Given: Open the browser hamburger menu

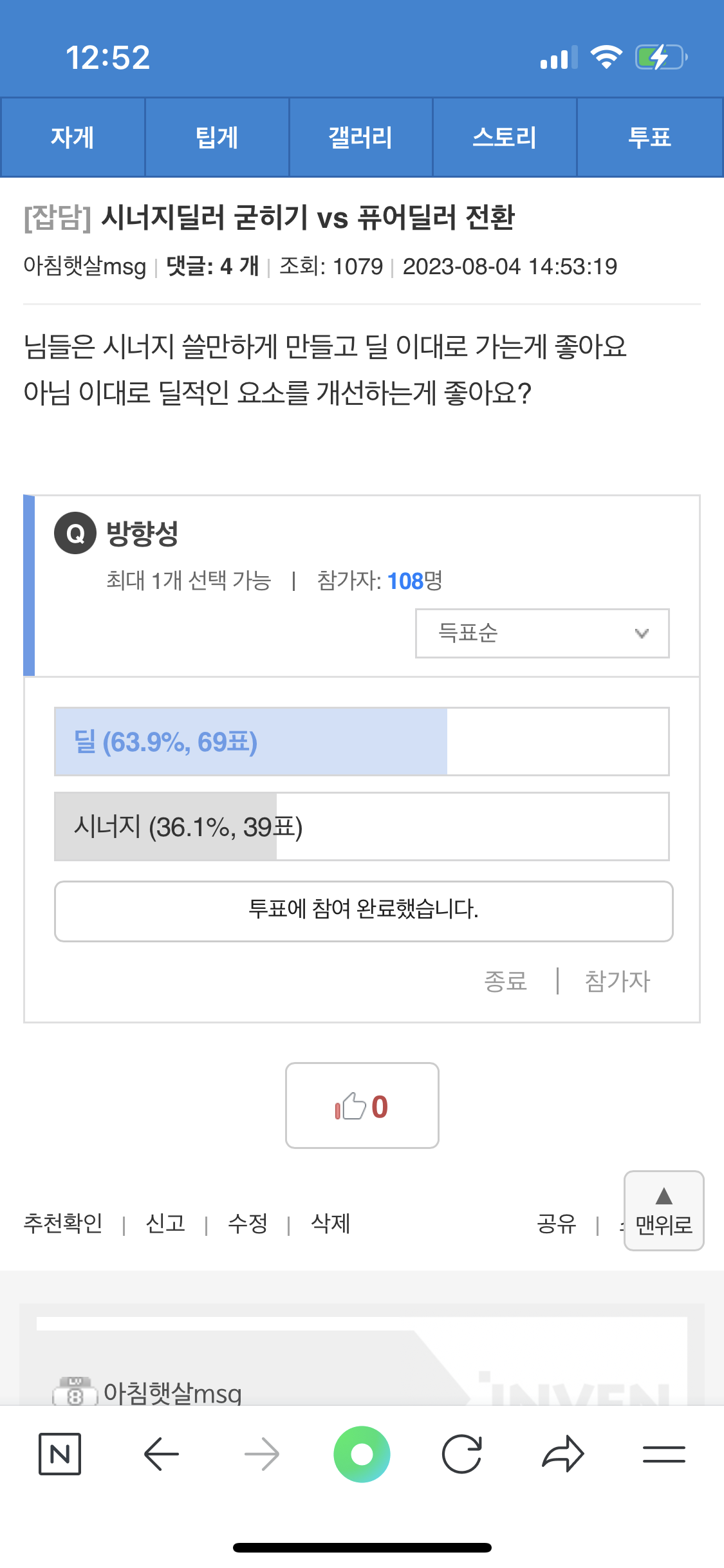Looking at the screenshot, I should [664, 1454].
